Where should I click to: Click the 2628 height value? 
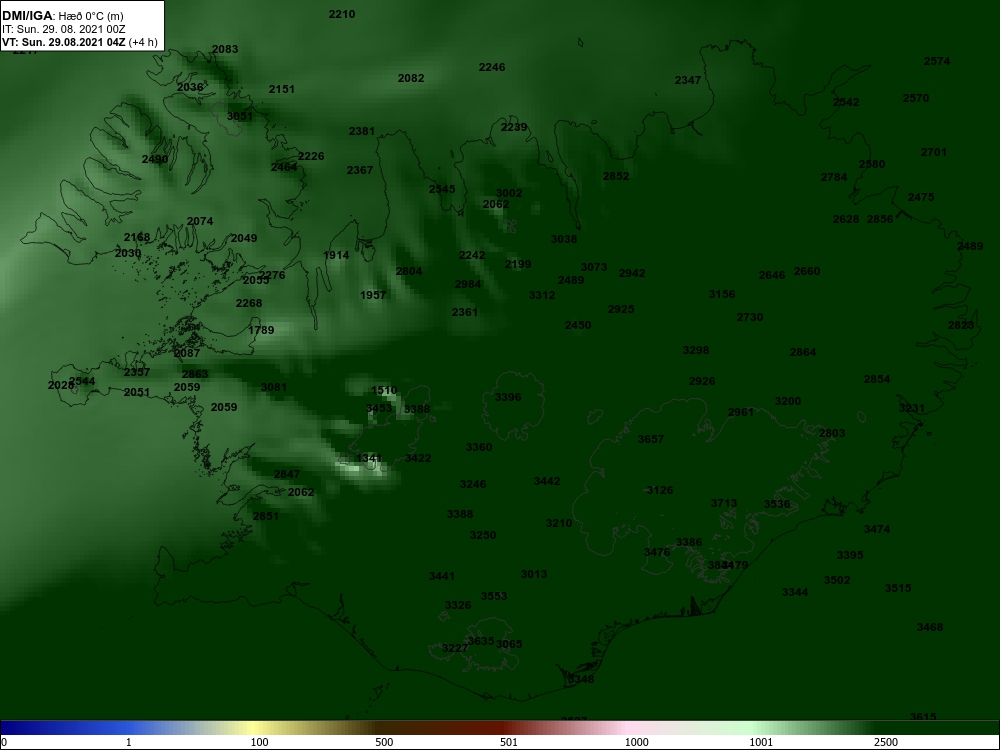[846, 219]
